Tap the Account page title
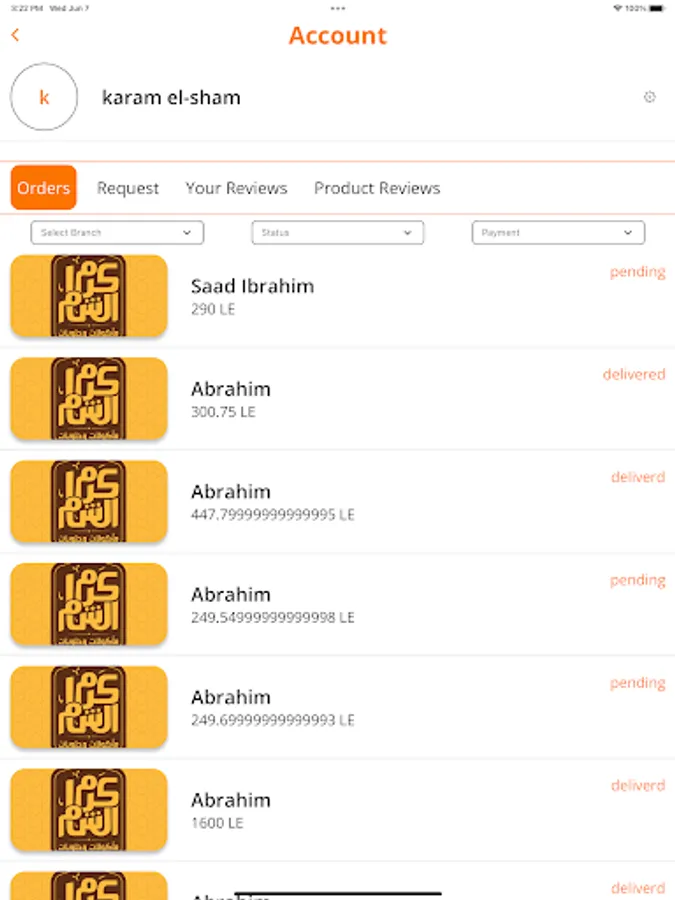Image resolution: width=675 pixels, height=900 pixels. (338, 36)
